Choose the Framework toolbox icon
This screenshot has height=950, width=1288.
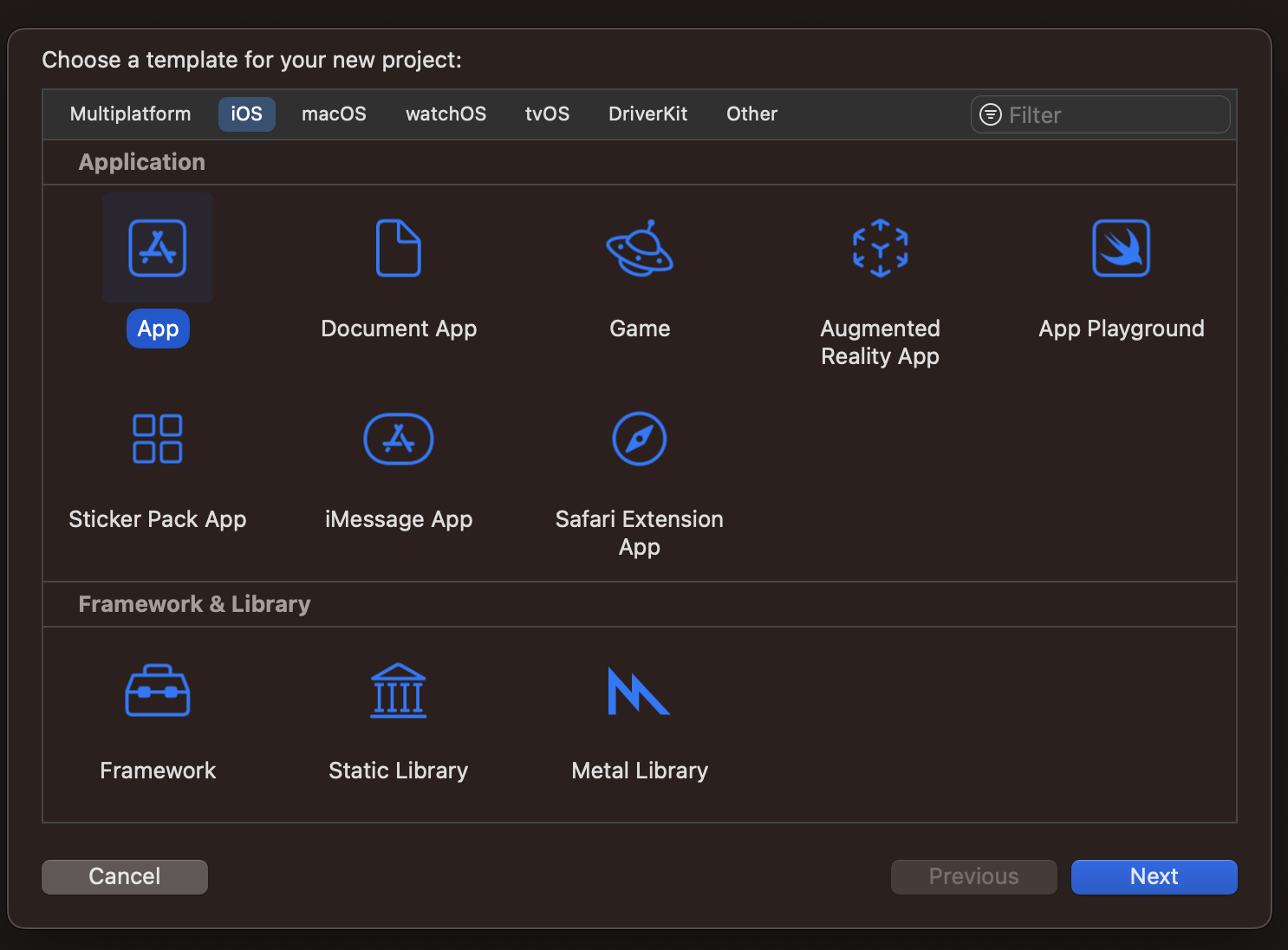(158, 690)
